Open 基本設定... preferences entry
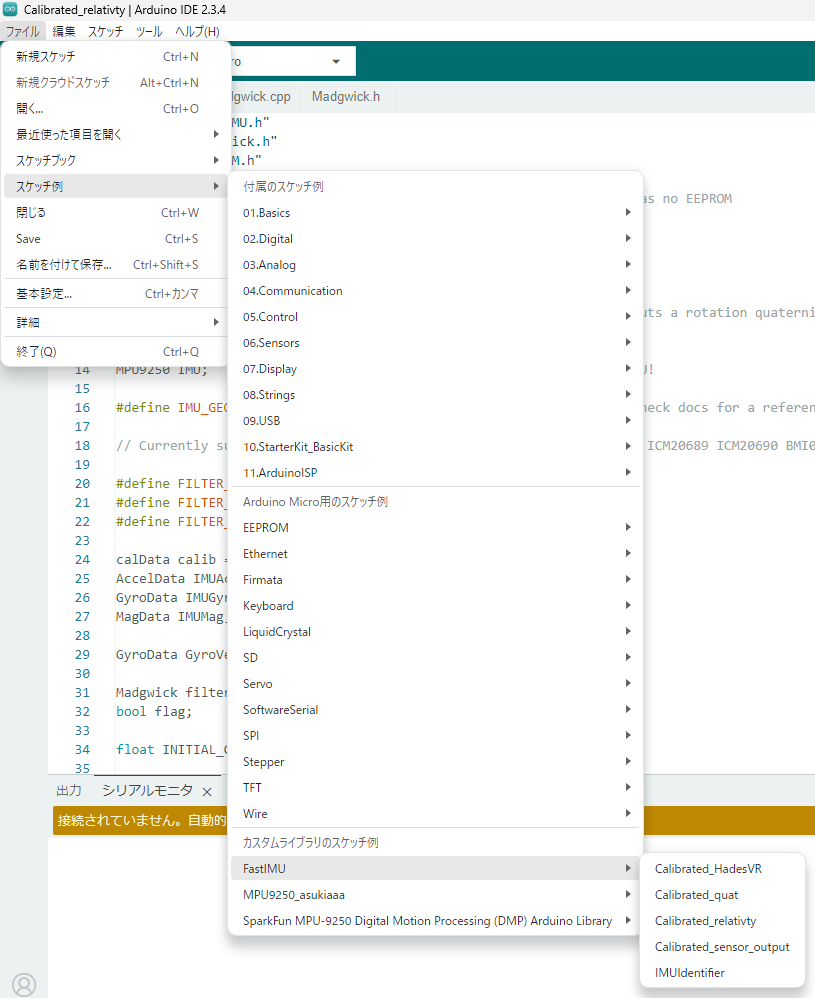Image resolution: width=815 pixels, height=998 pixels. click(44, 294)
